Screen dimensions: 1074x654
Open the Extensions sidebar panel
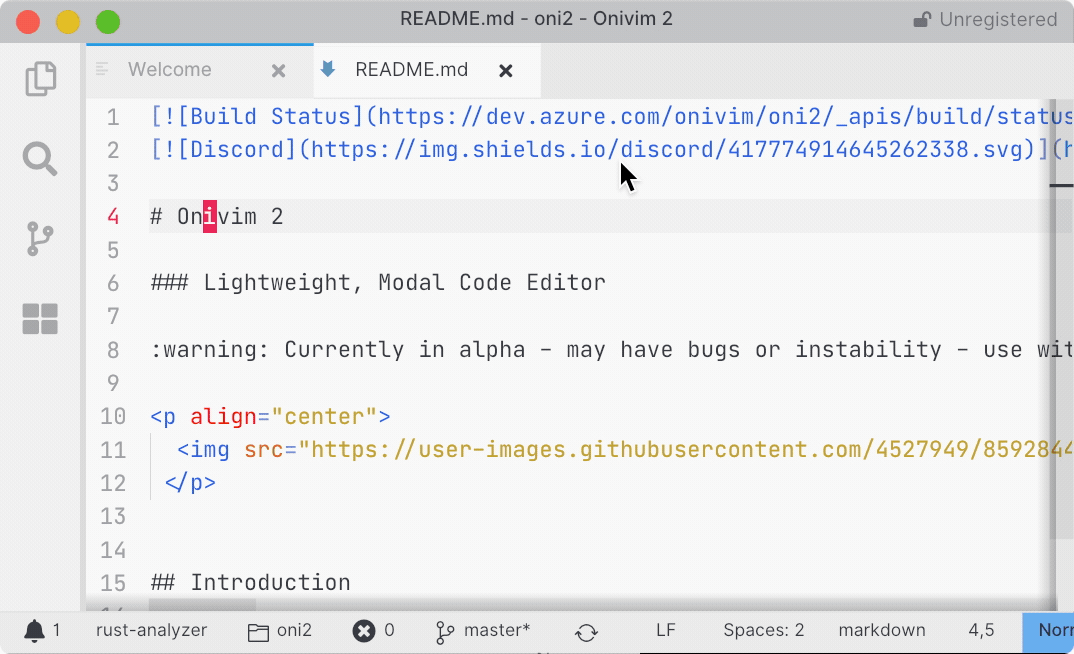pyautogui.click(x=40, y=318)
